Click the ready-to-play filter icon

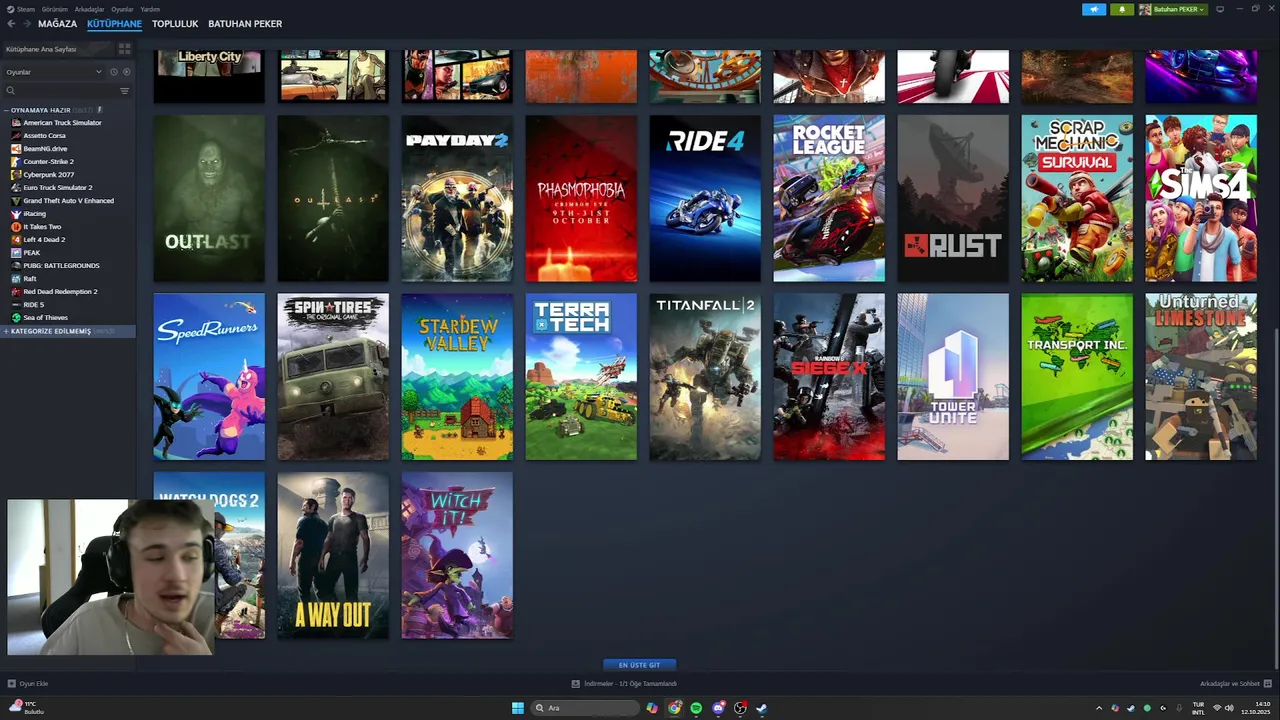coord(126,72)
